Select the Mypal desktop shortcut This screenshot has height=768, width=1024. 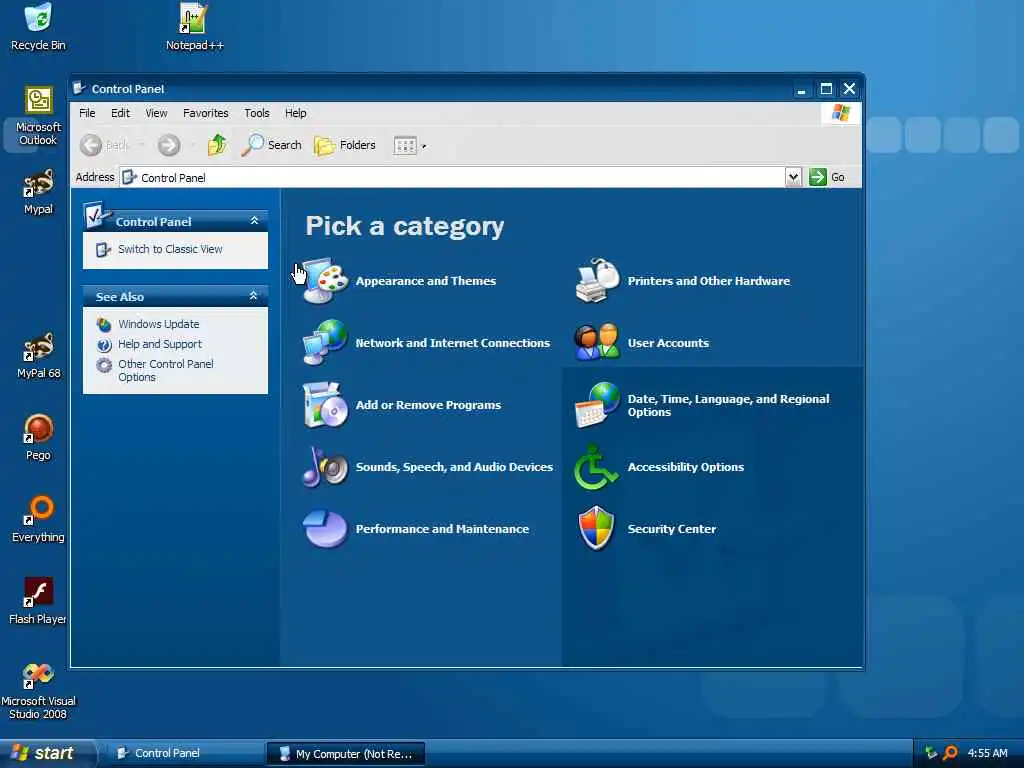[x=38, y=191]
